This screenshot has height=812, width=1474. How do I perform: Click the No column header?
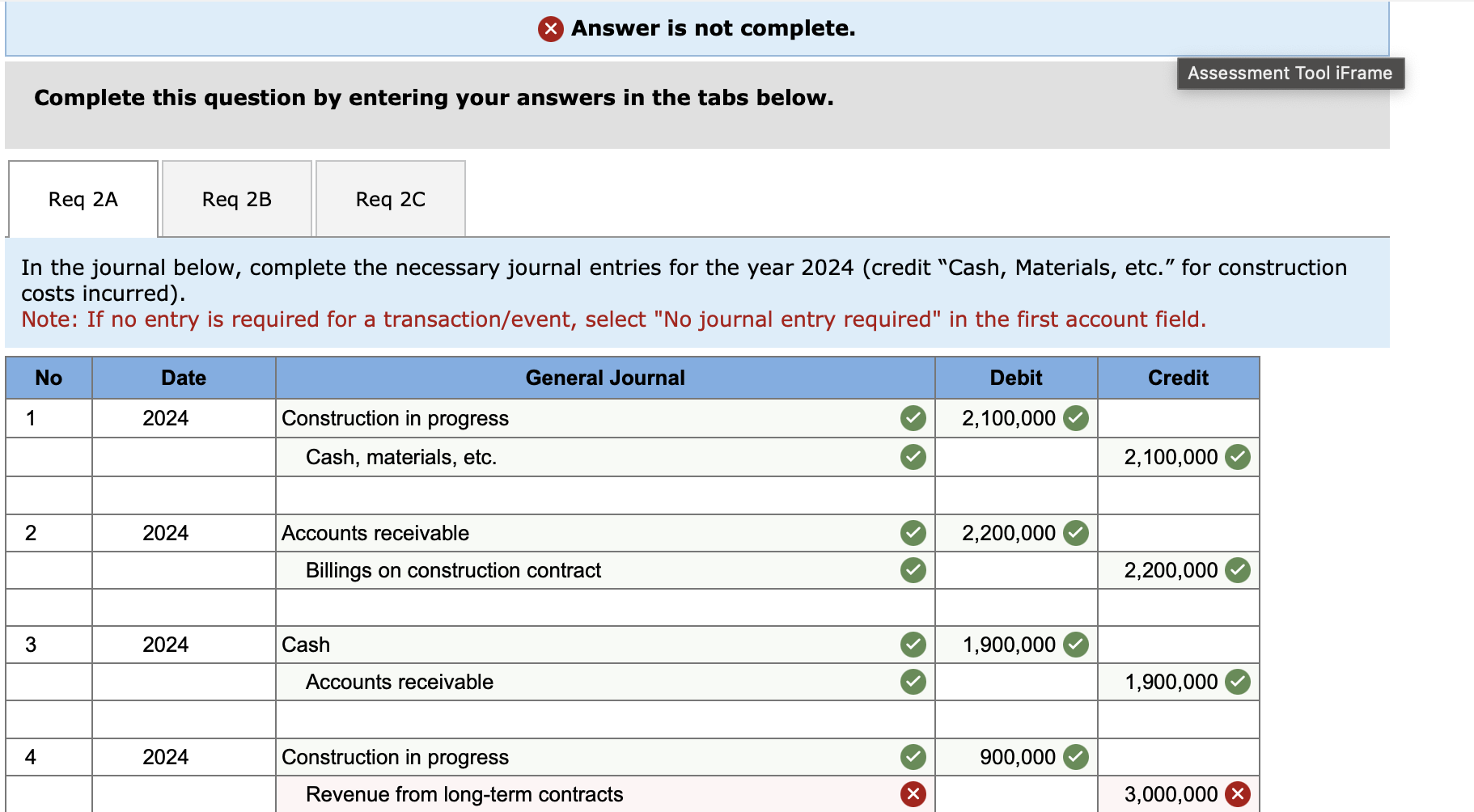pyautogui.click(x=49, y=378)
